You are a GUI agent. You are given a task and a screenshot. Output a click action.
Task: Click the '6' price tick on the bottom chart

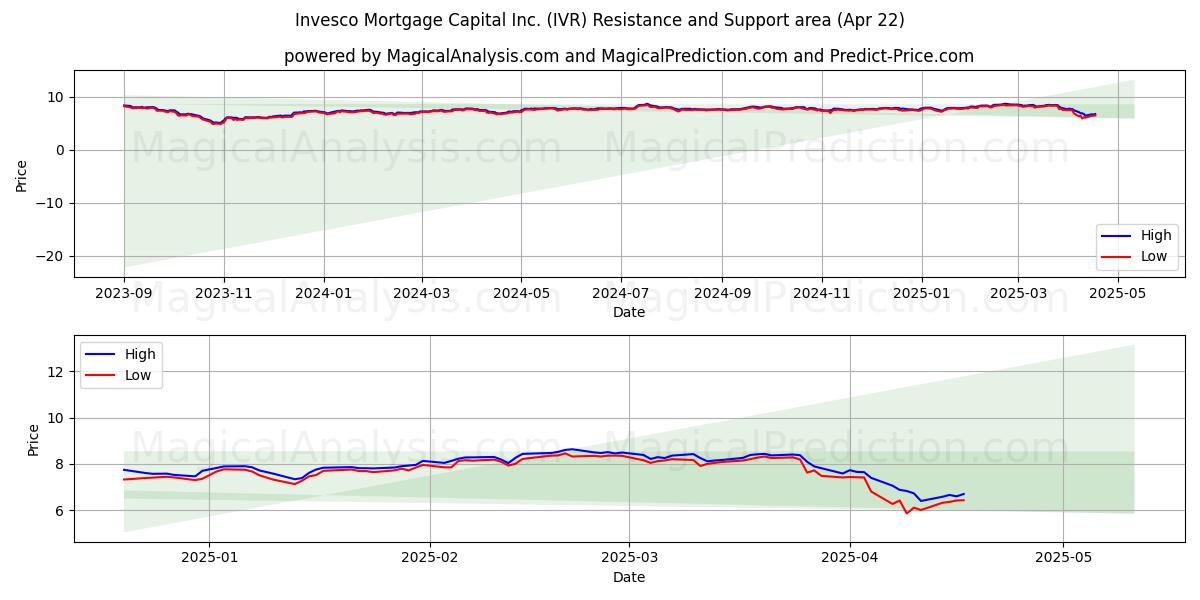(x=62, y=511)
